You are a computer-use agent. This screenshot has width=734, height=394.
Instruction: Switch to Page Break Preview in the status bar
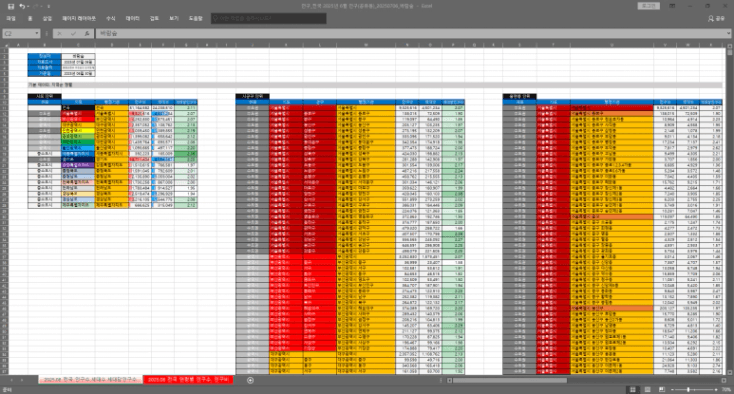pos(661,389)
